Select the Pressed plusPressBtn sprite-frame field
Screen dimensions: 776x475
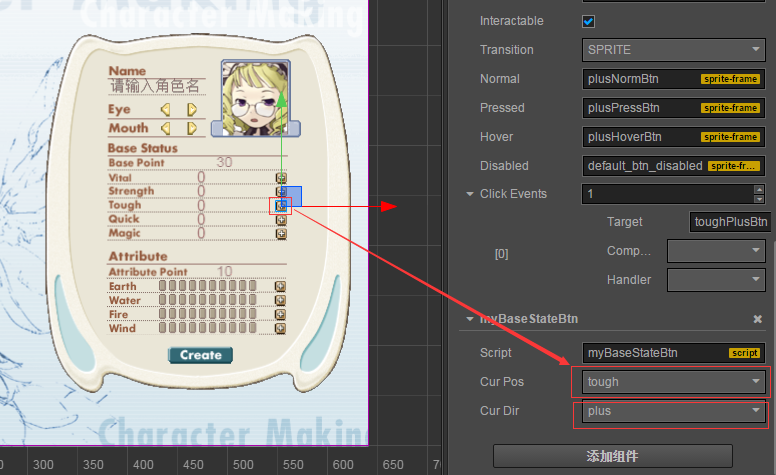[x=674, y=108]
